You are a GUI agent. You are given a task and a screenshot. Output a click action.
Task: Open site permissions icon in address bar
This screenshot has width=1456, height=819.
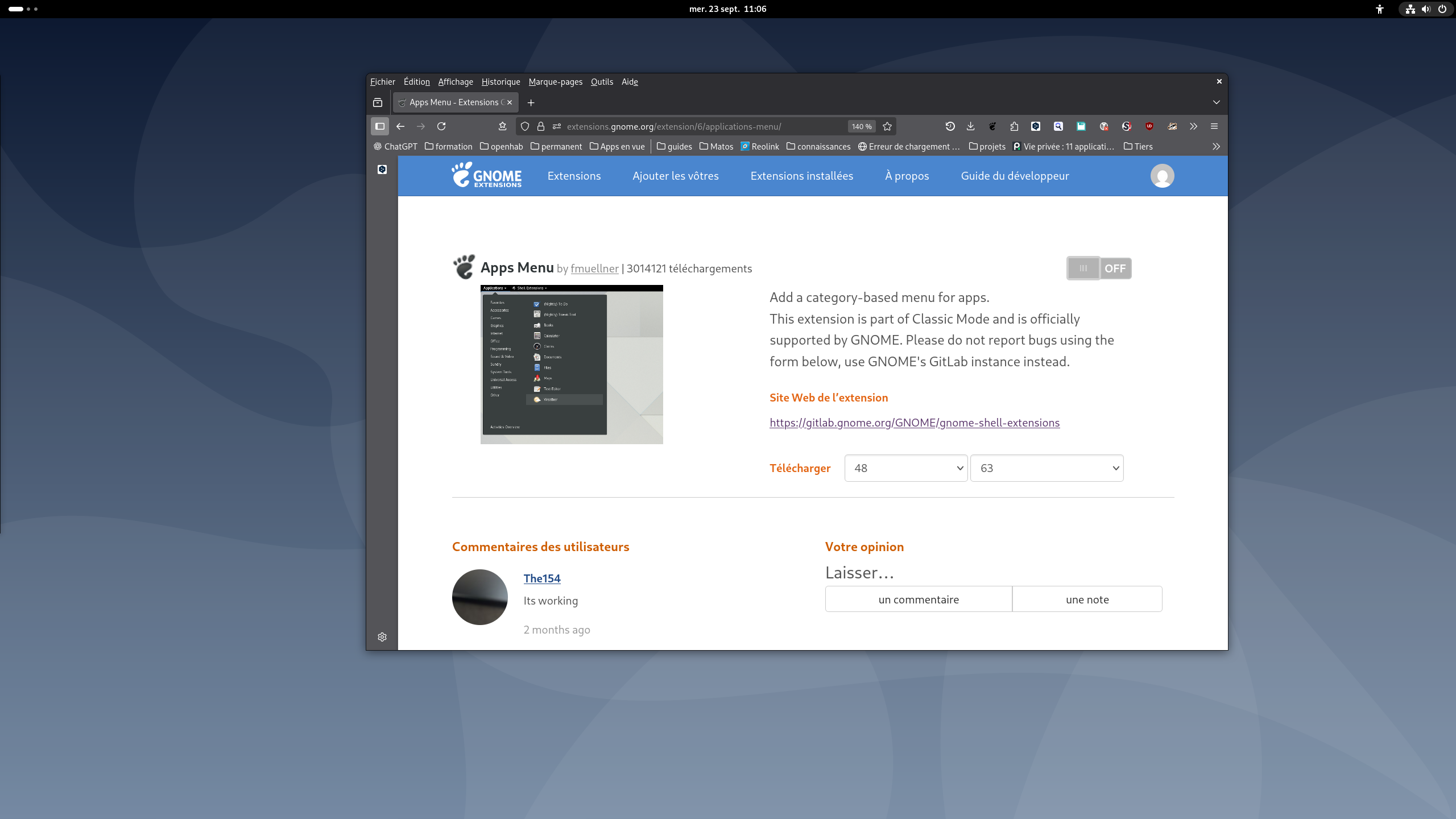557,126
